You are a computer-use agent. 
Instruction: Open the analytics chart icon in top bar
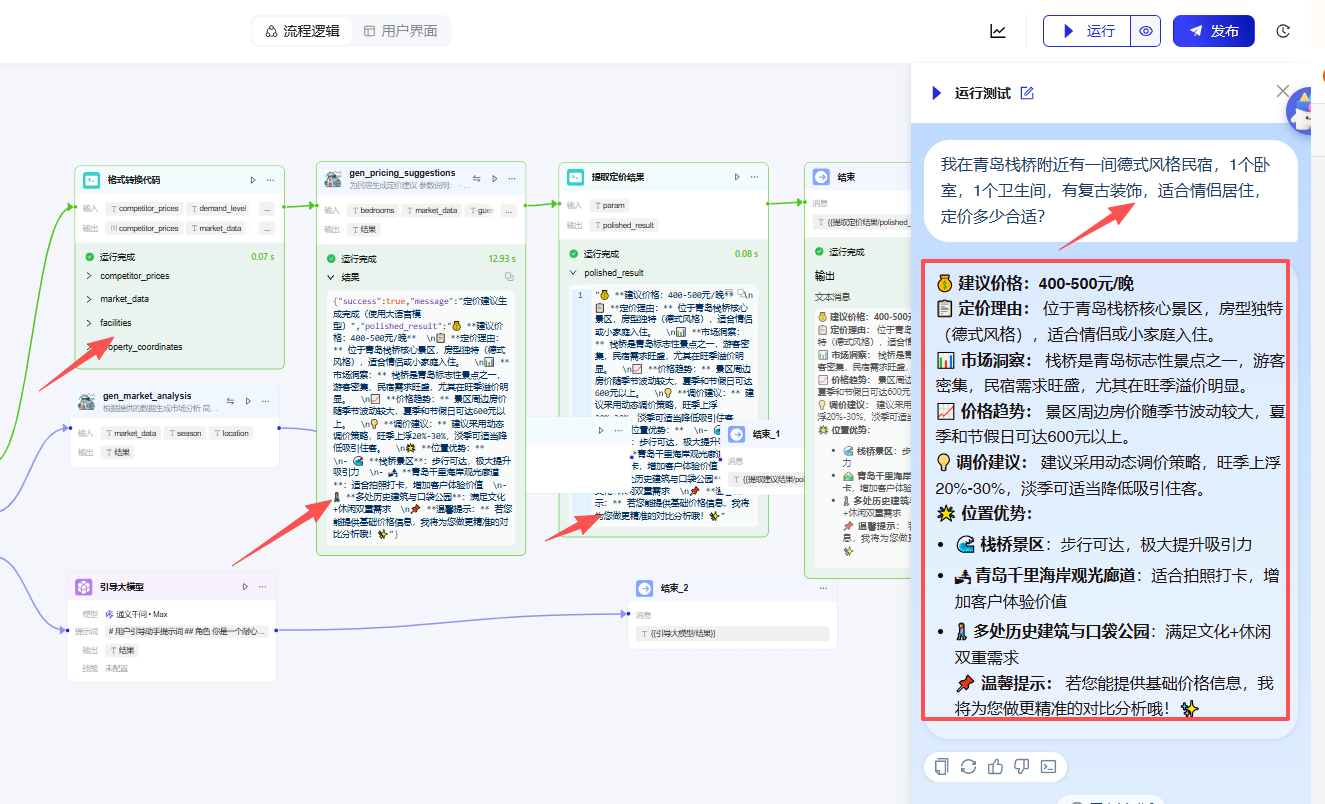[998, 31]
